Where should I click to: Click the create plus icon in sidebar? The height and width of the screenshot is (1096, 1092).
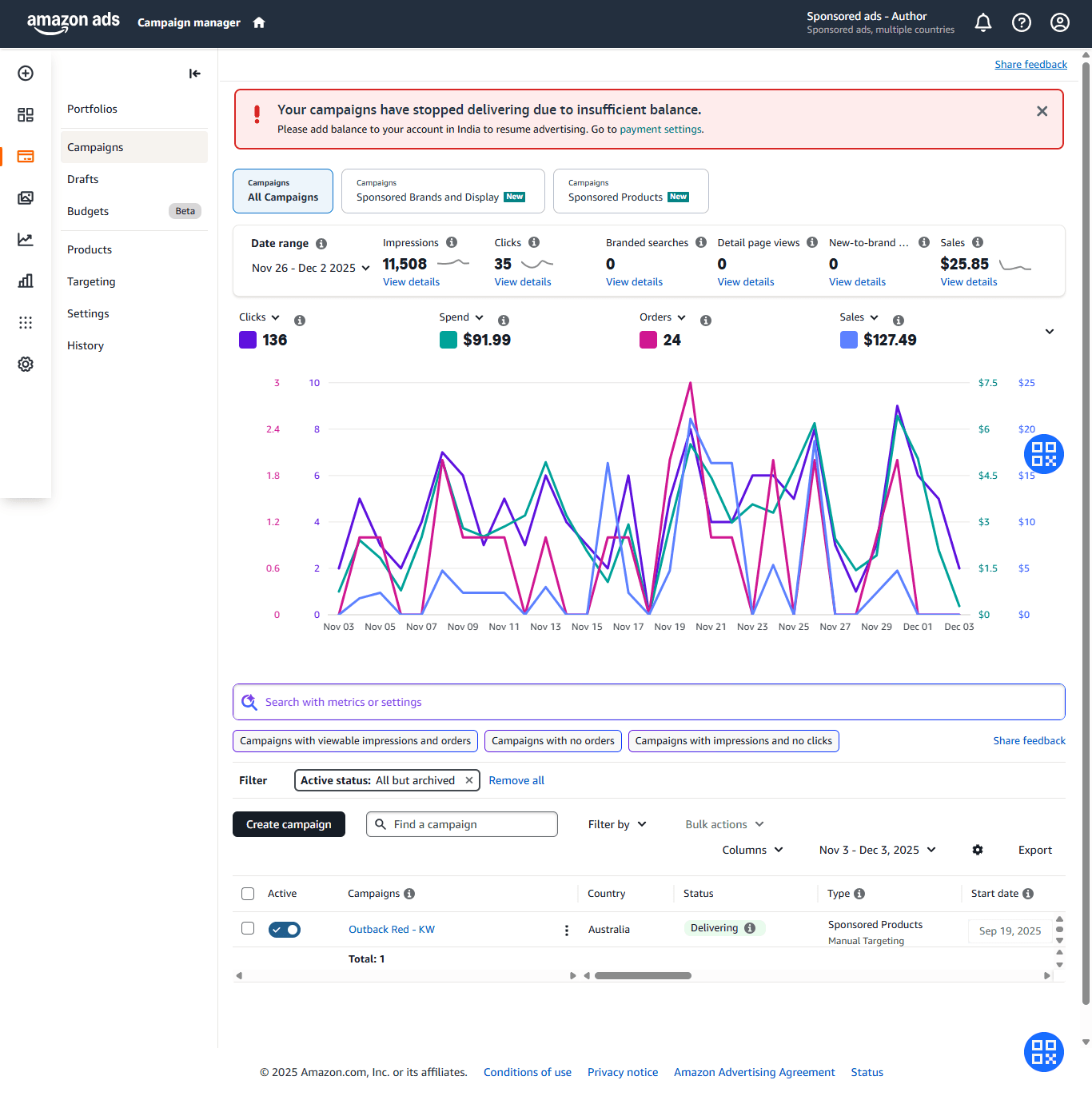click(26, 74)
